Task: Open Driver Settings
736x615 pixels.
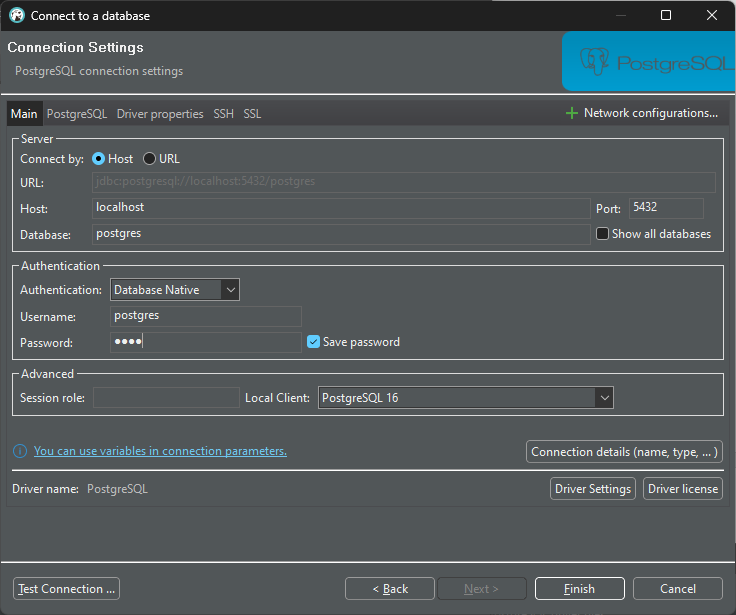Action: 593,489
